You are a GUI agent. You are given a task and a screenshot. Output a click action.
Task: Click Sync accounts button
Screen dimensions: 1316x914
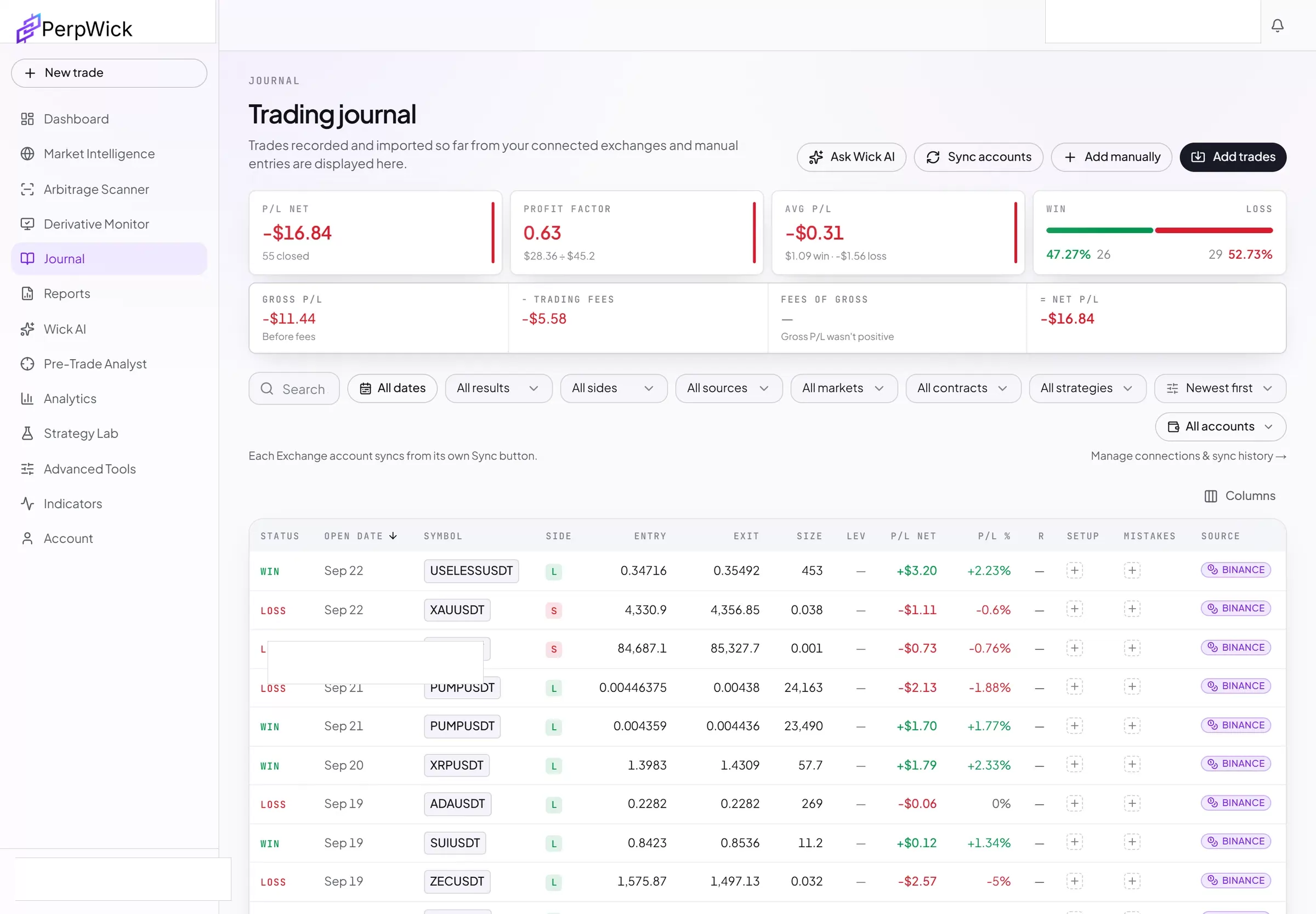tap(978, 157)
